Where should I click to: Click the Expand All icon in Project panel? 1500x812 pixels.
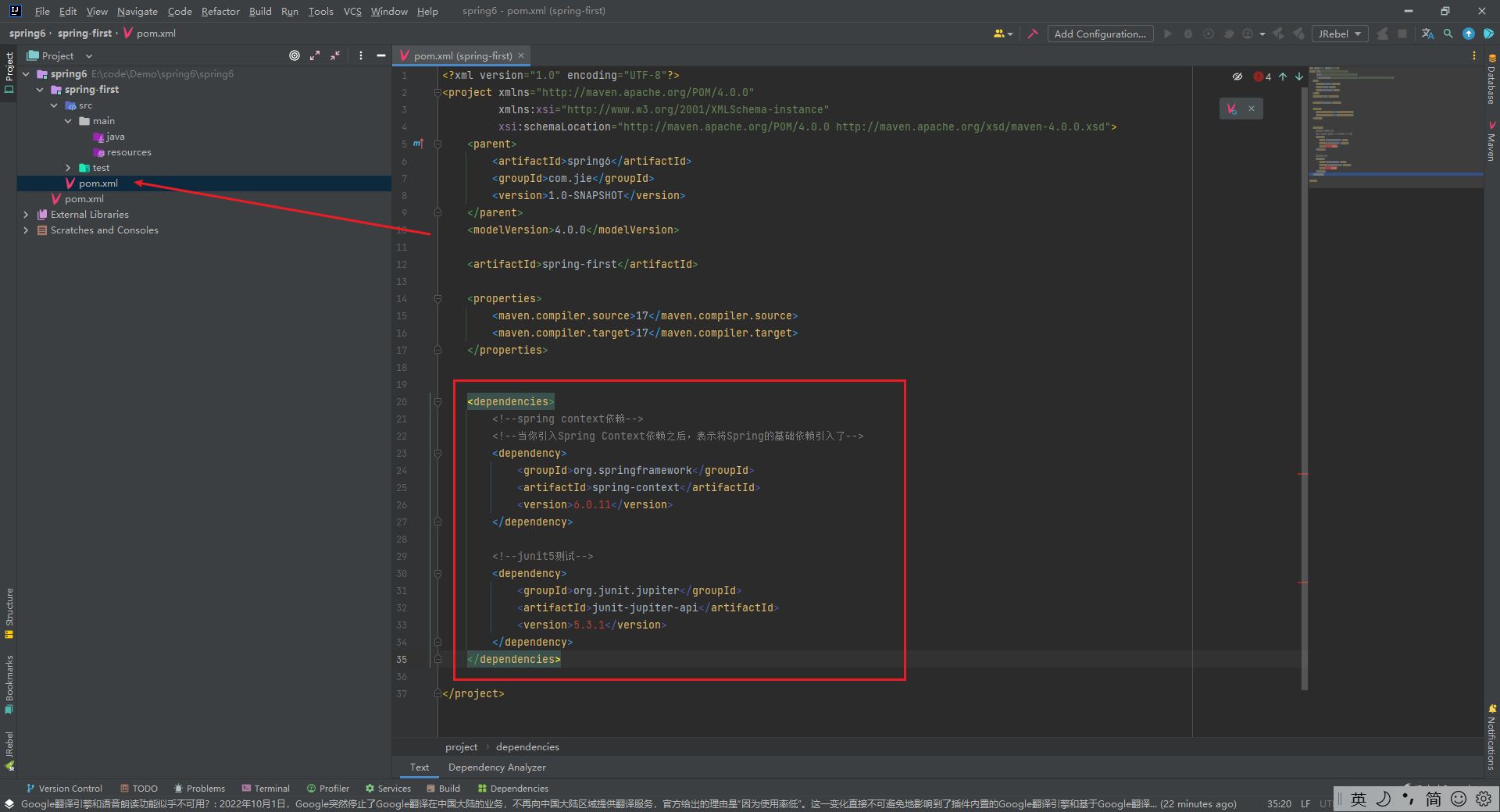(315, 55)
